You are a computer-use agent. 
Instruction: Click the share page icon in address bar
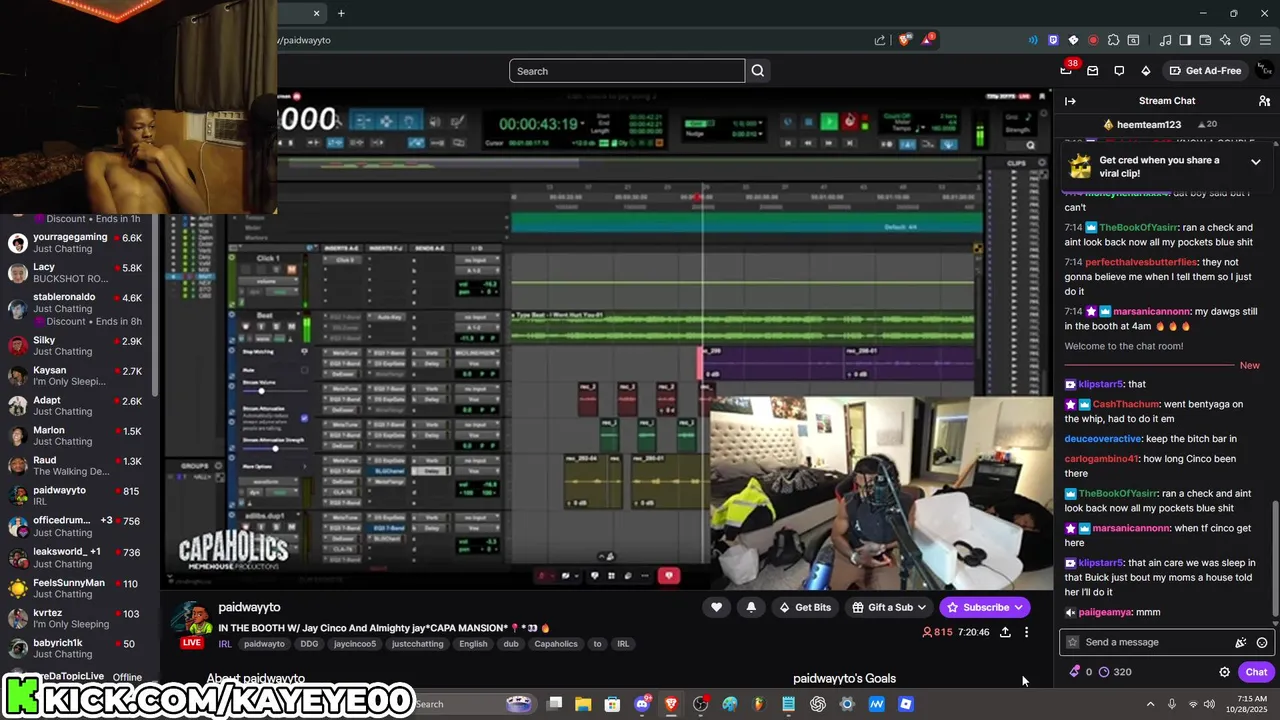(x=880, y=40)
